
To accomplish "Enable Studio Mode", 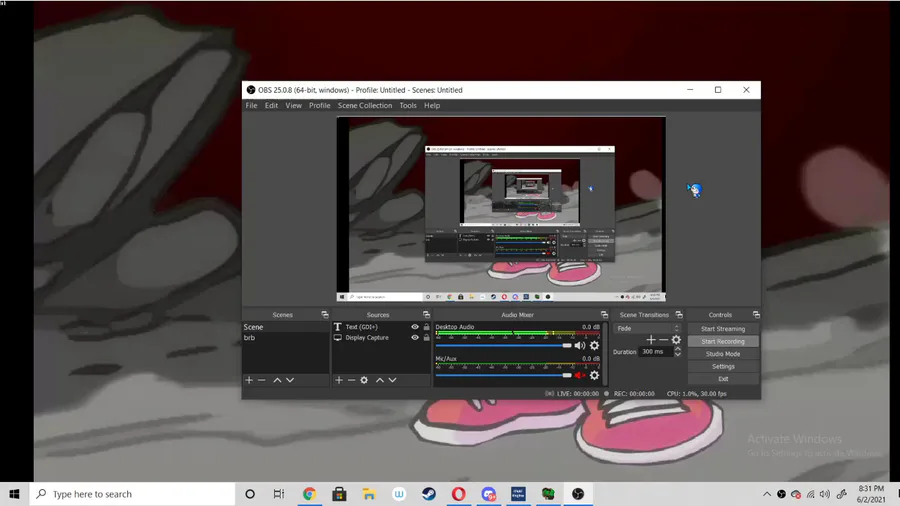I will point(723,354).
